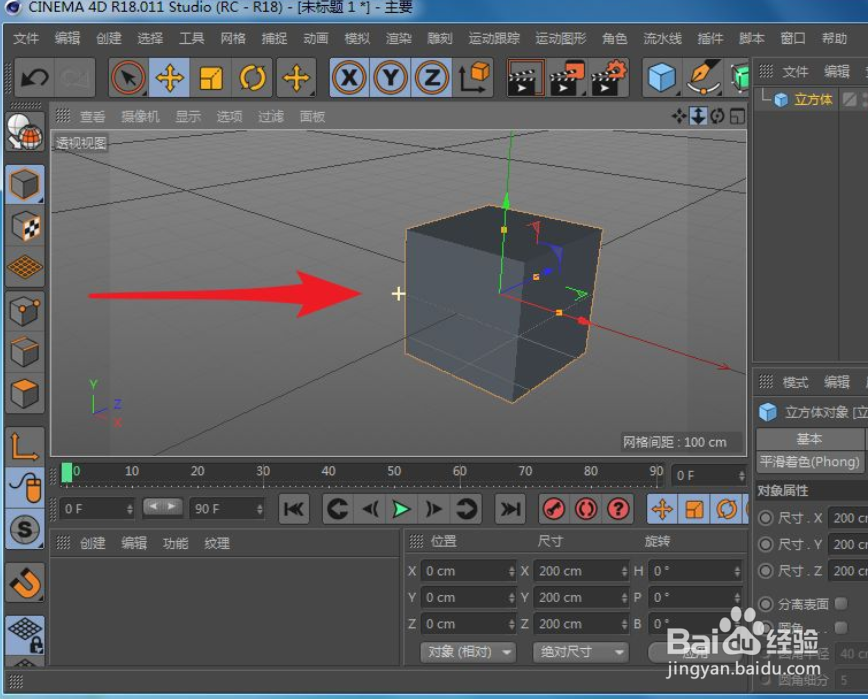
Task: Open the 对象(相对) dropdown
Action: [467, 651]
